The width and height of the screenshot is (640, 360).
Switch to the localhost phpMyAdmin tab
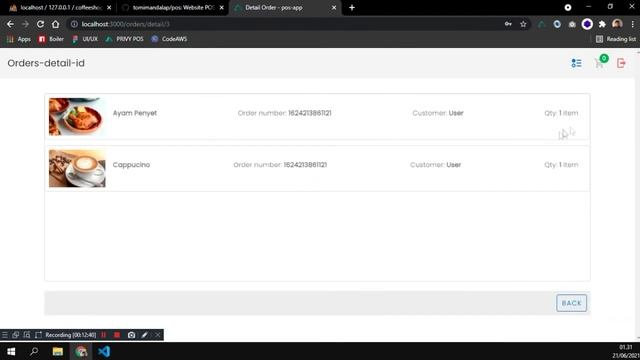59,7
